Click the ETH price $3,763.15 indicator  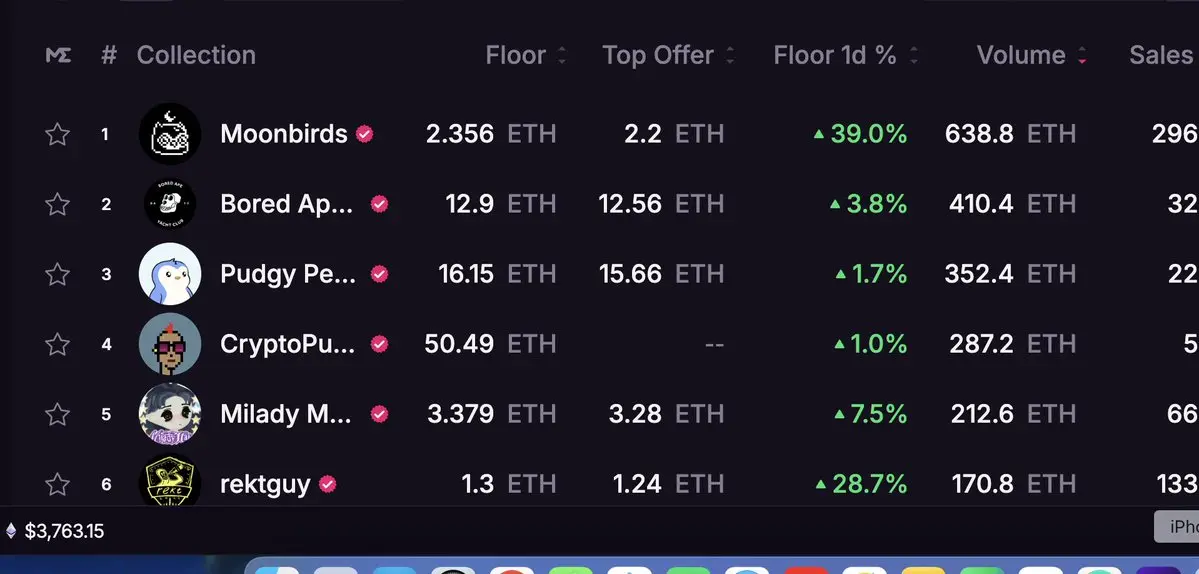[x=55, y=531]
